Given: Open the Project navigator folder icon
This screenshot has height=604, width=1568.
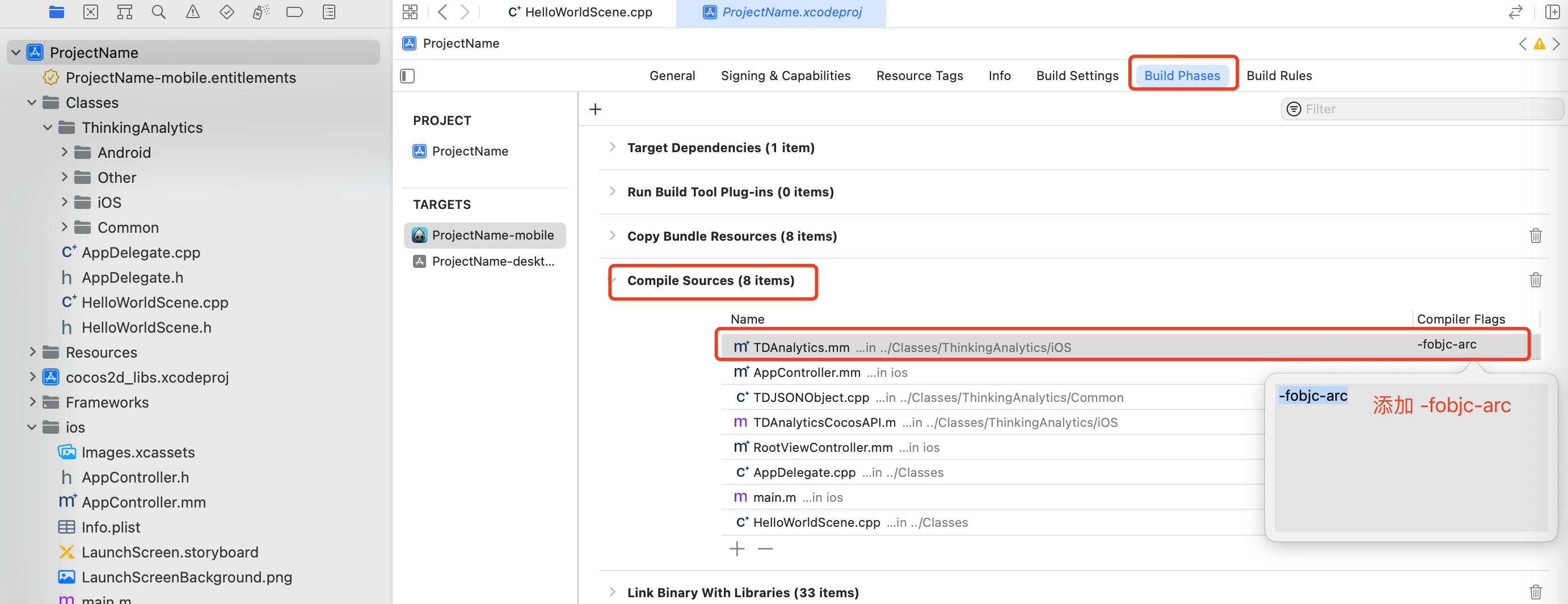Looking at the screenshot, I should [57, 11].
